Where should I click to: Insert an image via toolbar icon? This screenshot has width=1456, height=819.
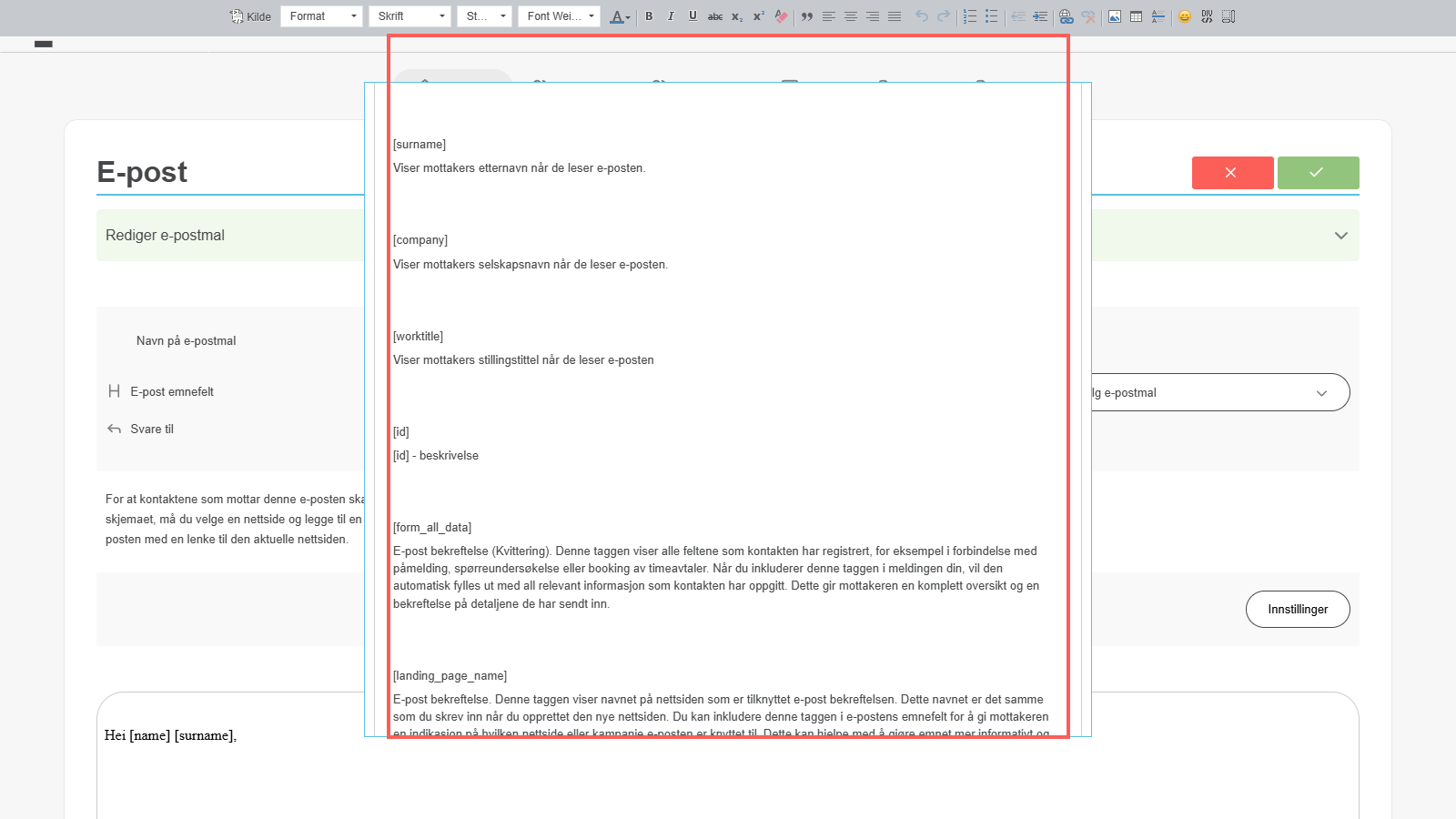(1115, 16)
